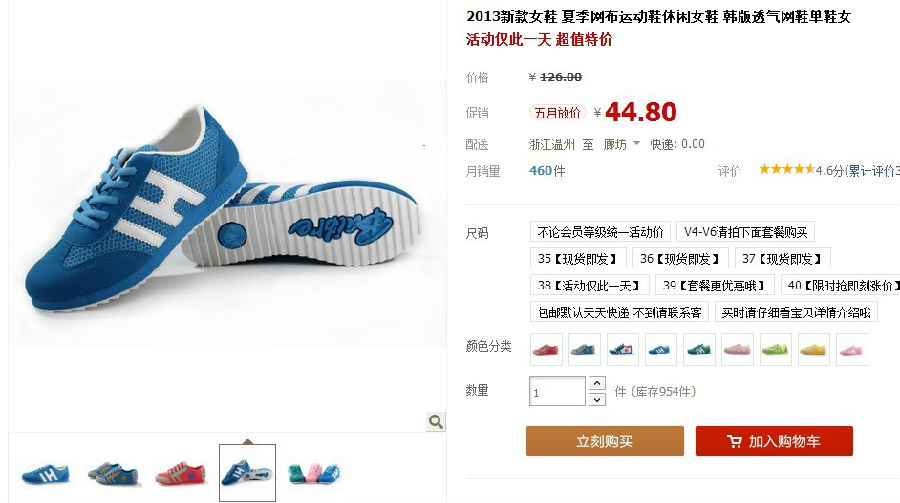This screenshot has height=503, width=900.
Task: Select size 35【现货即发】
Action: point(577,259)
